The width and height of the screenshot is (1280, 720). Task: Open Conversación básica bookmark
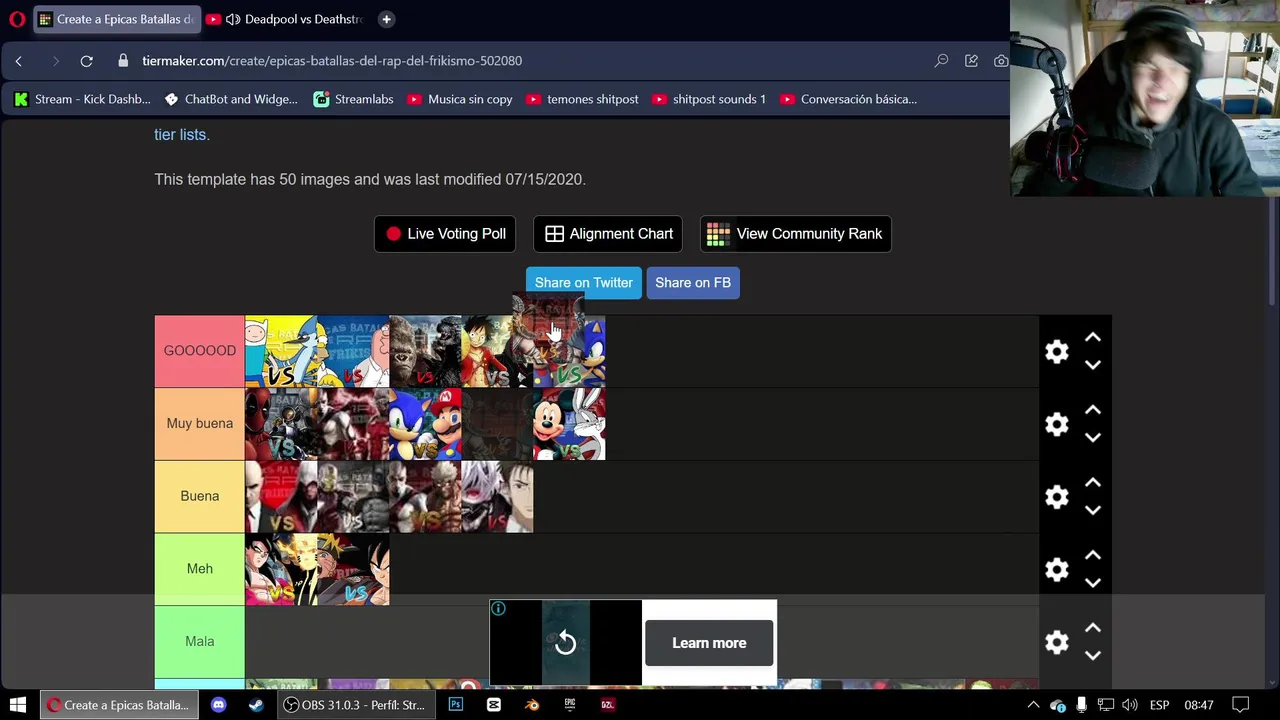coord(848,99)
